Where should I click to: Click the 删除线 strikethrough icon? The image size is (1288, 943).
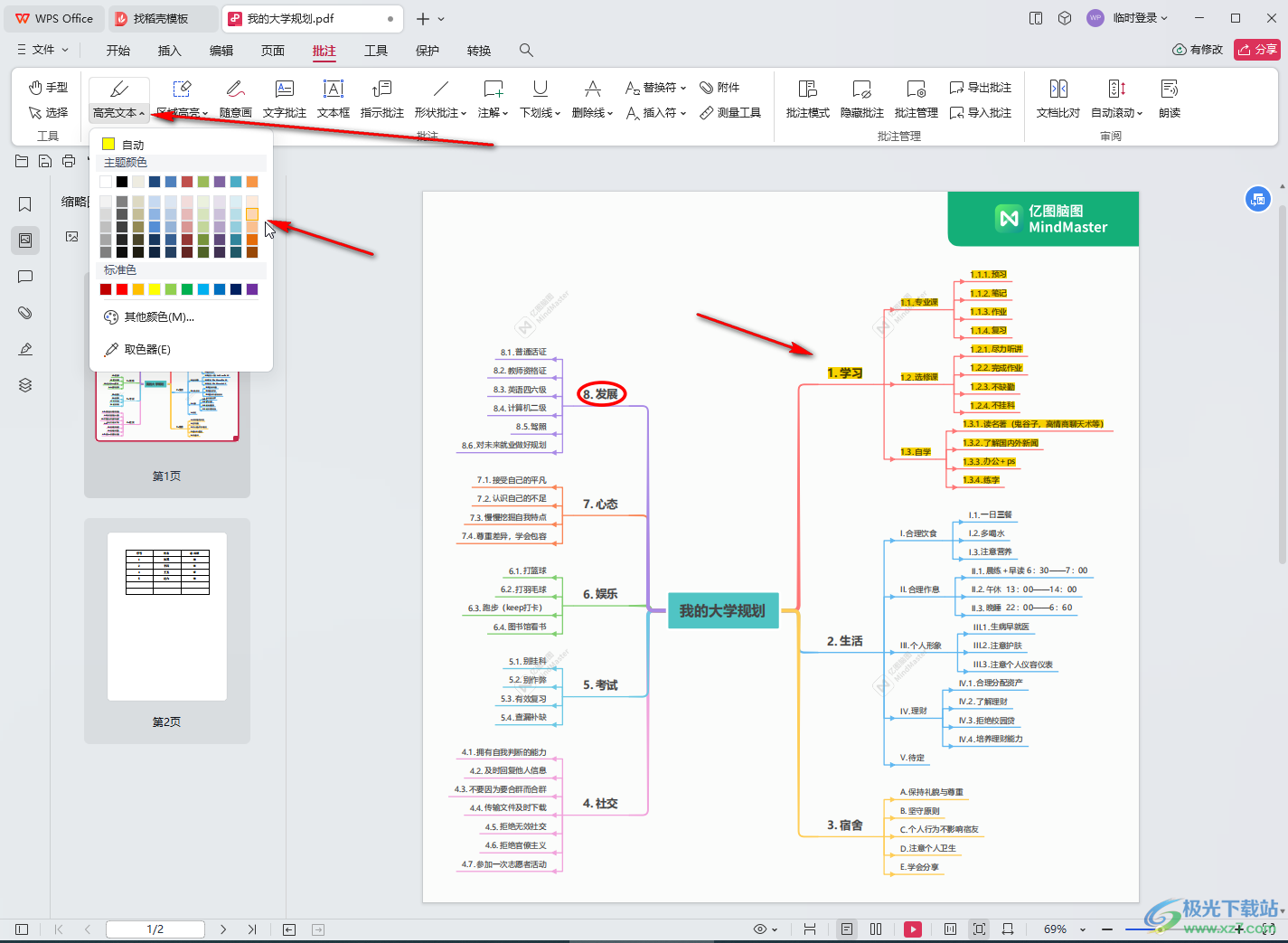pyautogui.click(x=593, y=89)
